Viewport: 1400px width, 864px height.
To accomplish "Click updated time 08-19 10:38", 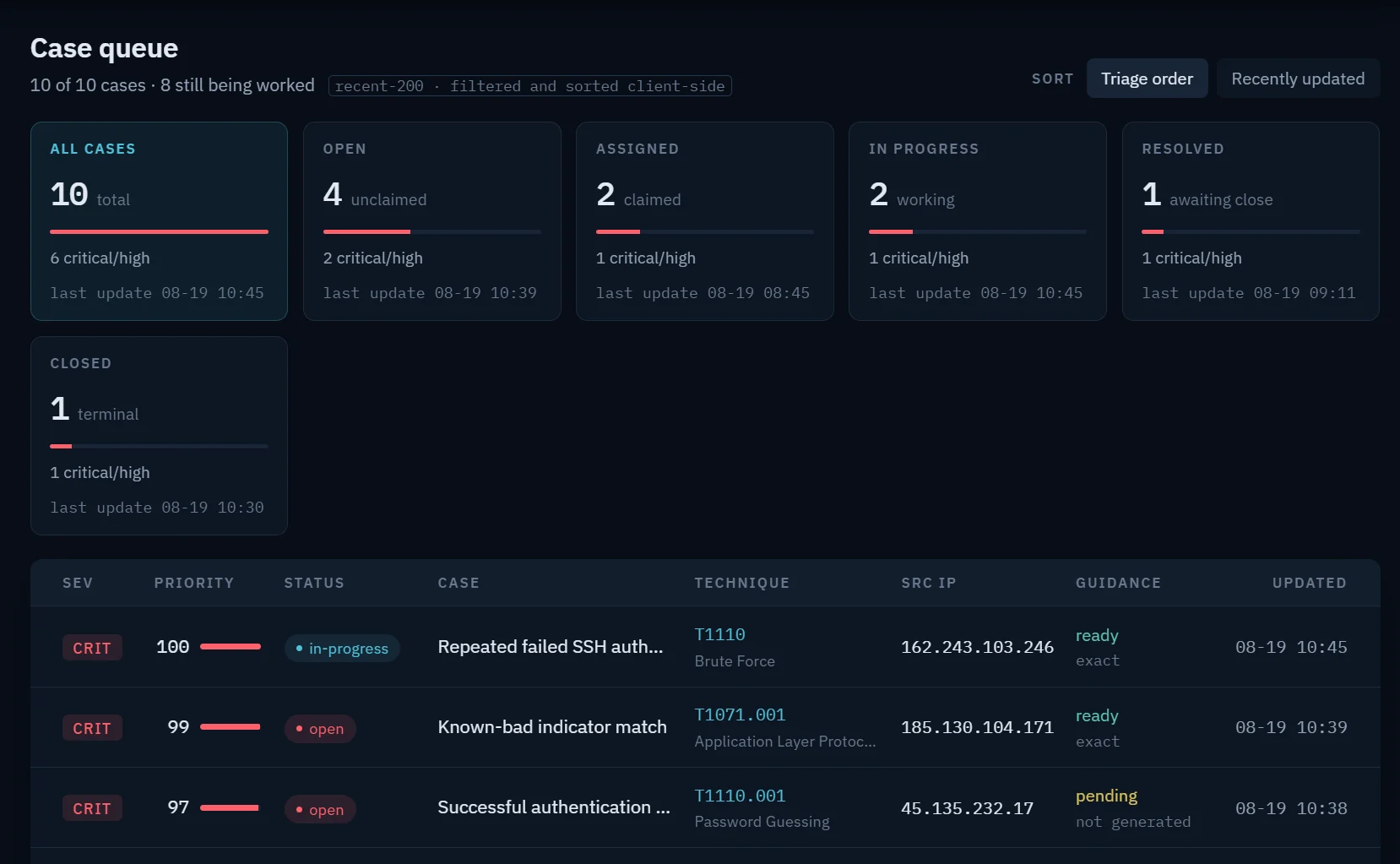I will [x=1291, y=808].
